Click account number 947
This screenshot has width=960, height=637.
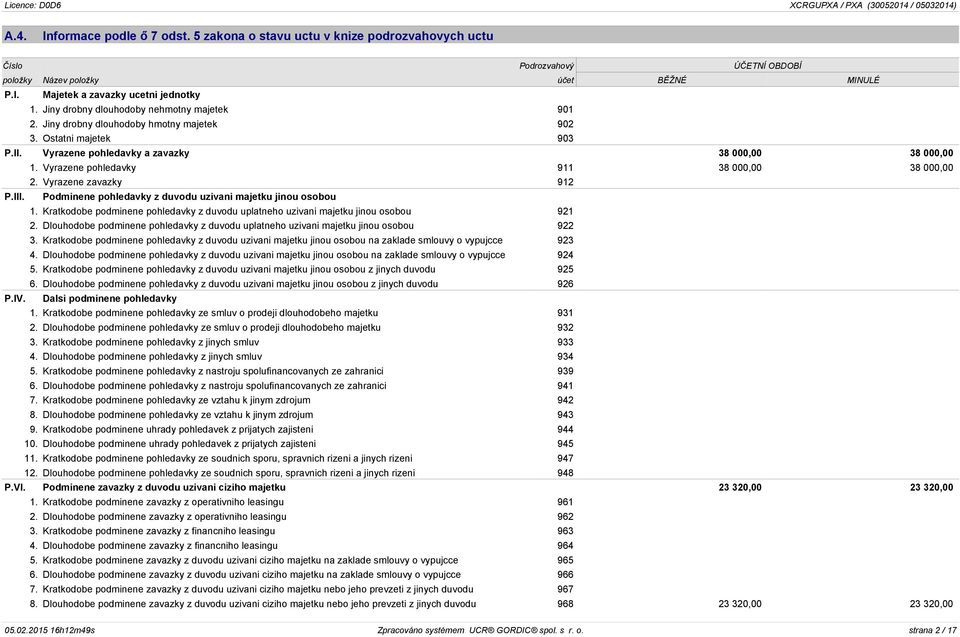tap(565, 459)
